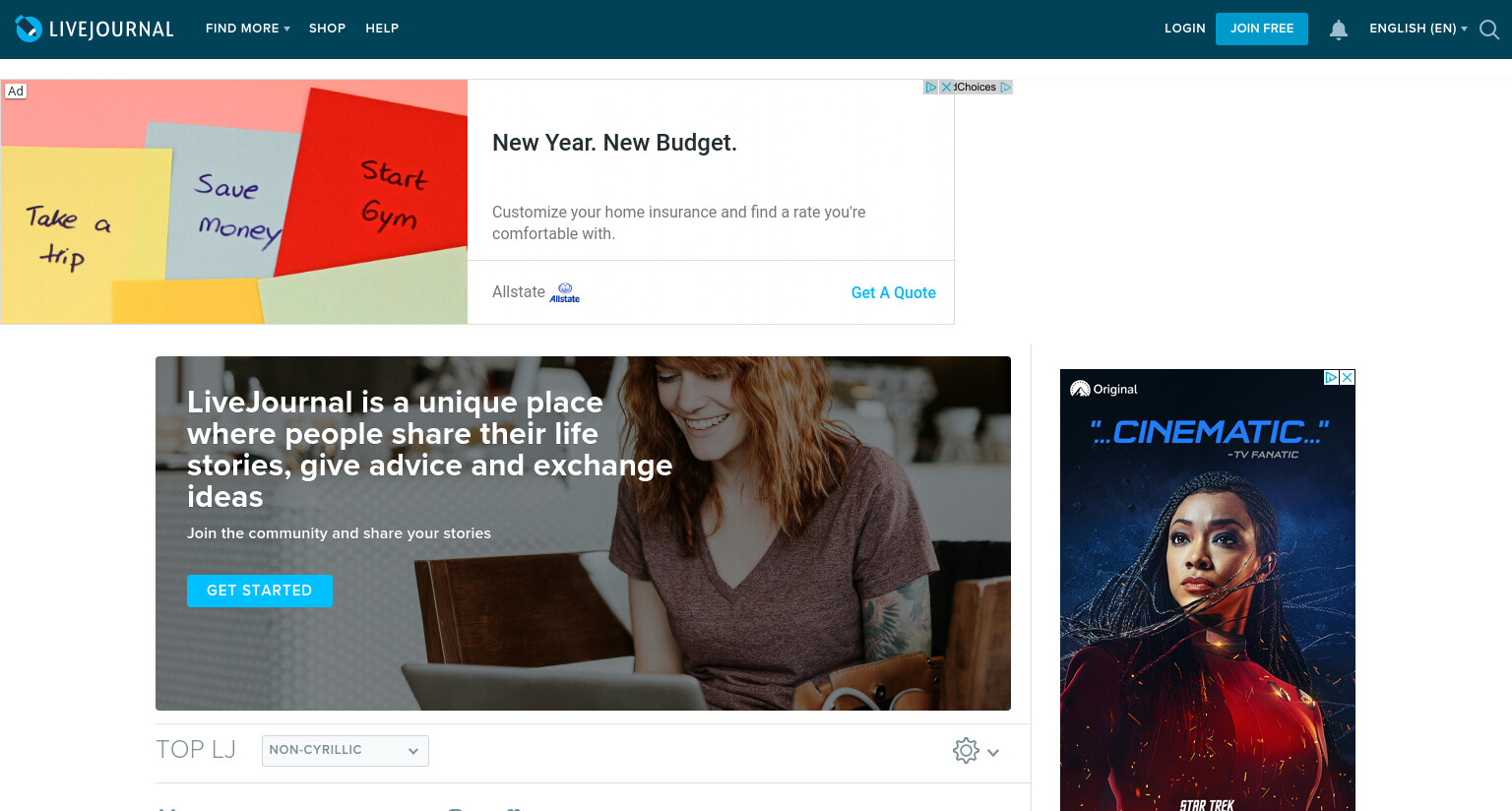
Task: Select the Get Started button
Action: pos(260,591)
